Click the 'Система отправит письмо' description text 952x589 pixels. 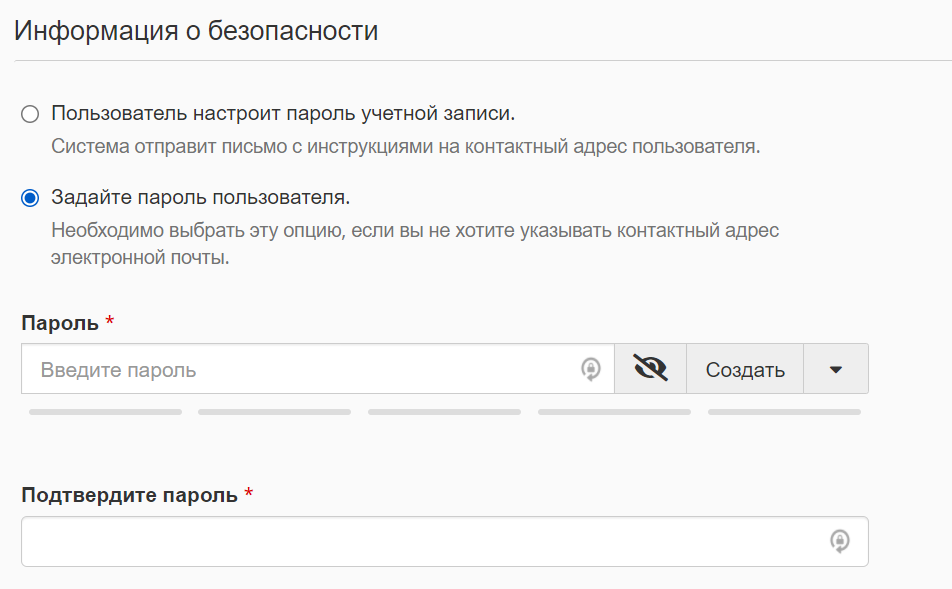(x=405, y=146)
